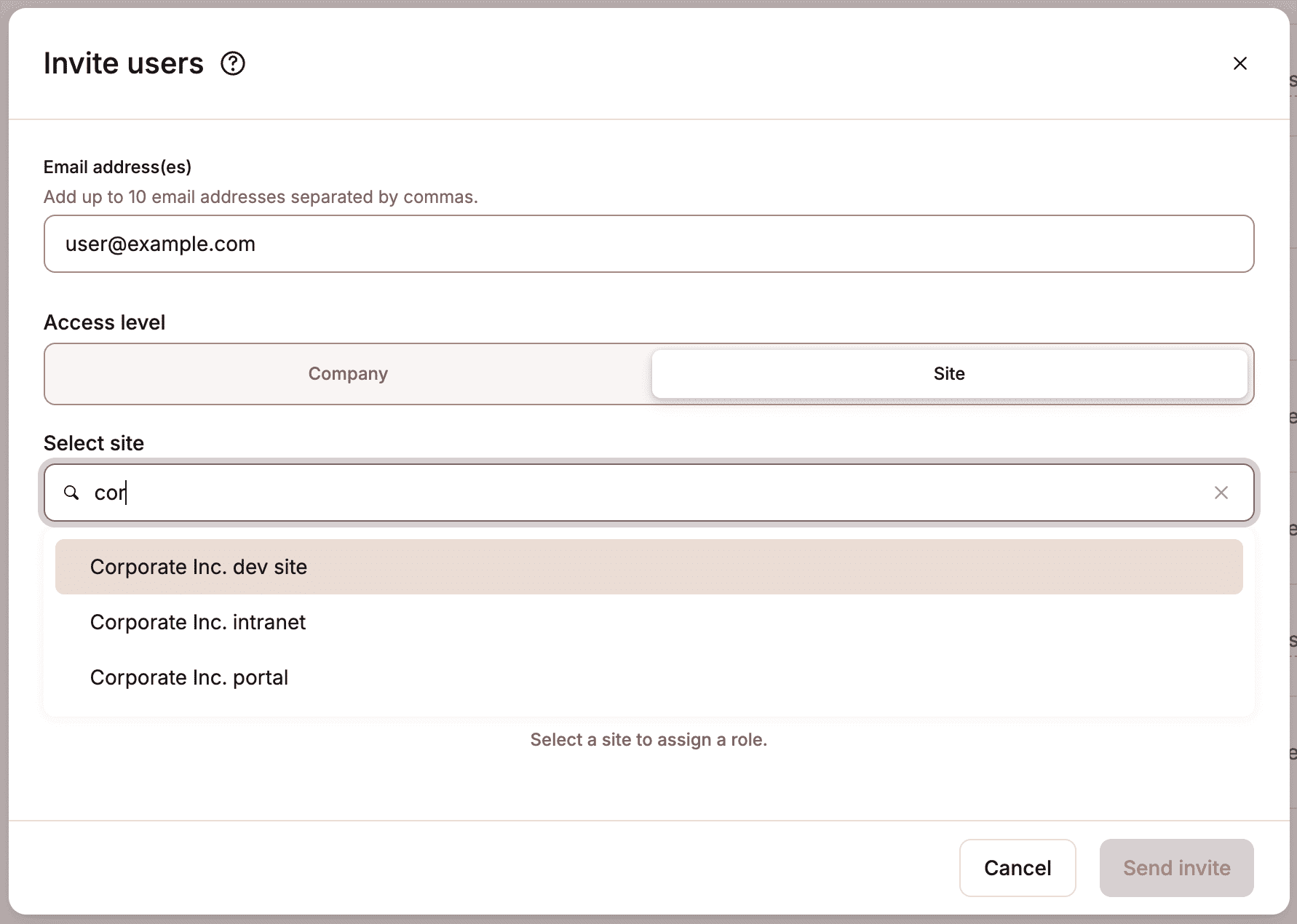Click the 'Select a site to assign a role' text

click(x=648, y=739)
